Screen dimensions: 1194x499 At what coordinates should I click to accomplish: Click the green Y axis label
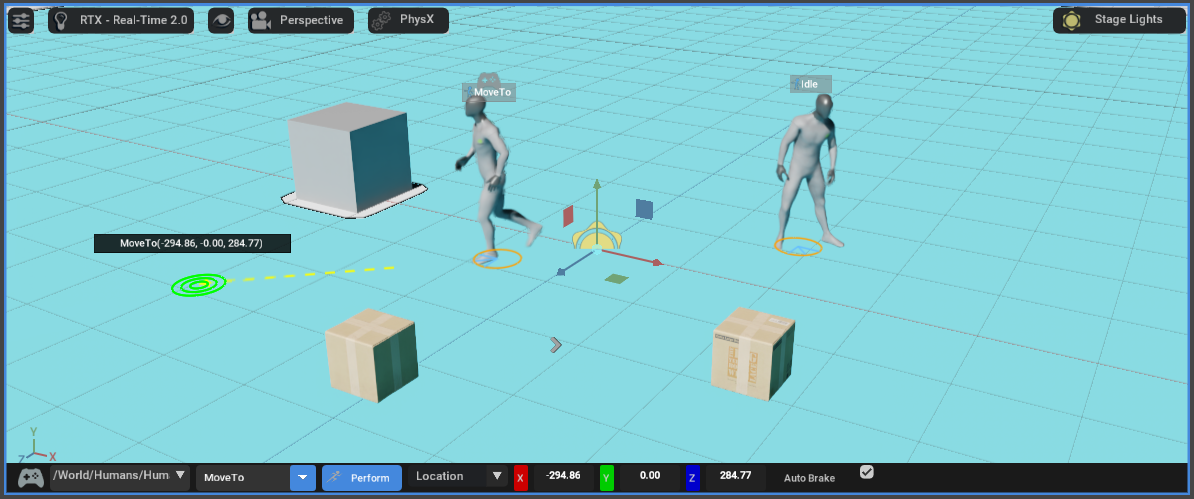point(607,478)
